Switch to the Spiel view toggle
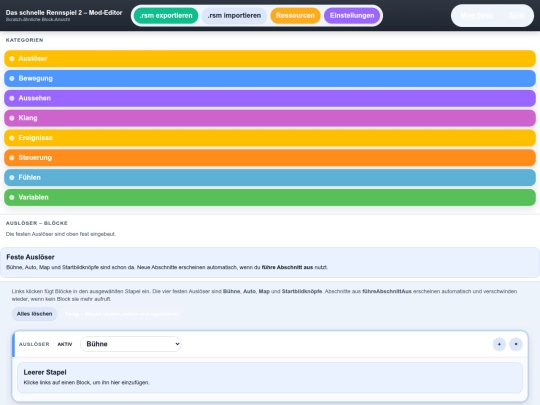 [516, 15]
